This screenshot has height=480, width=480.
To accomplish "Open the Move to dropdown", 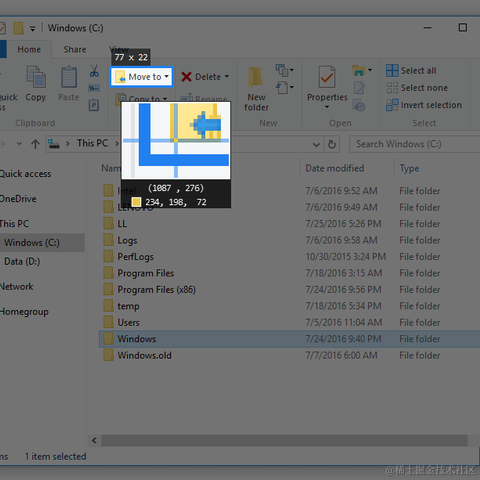I will click(x=141, y=77).
